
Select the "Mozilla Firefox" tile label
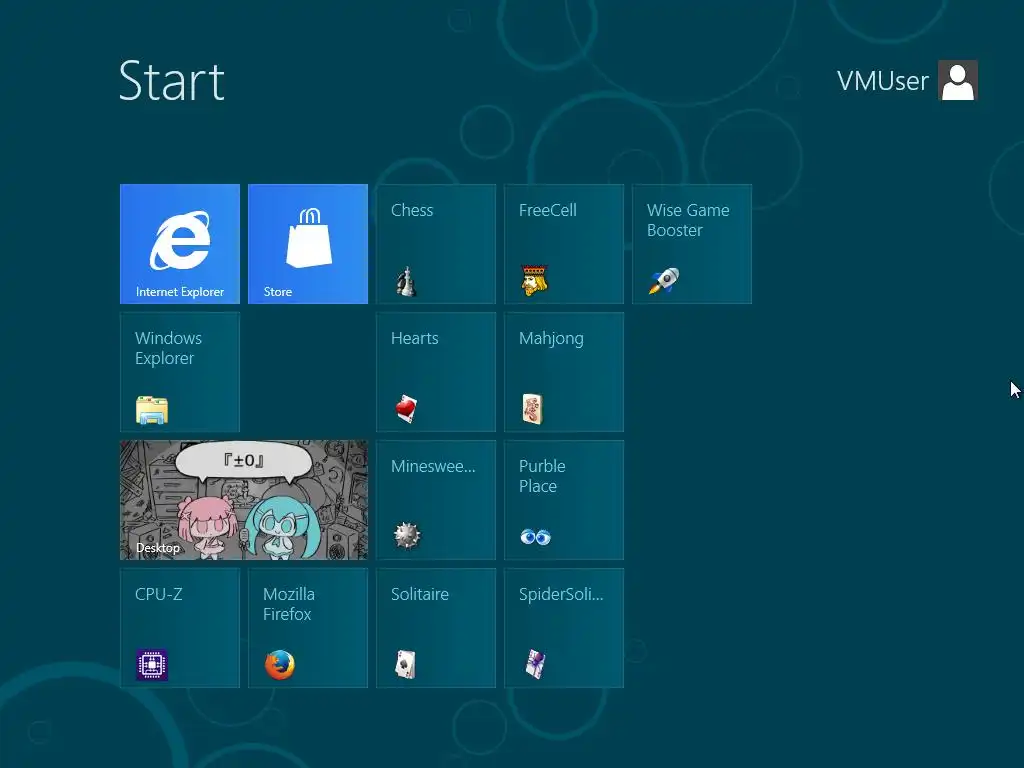[x=289, y=604]
